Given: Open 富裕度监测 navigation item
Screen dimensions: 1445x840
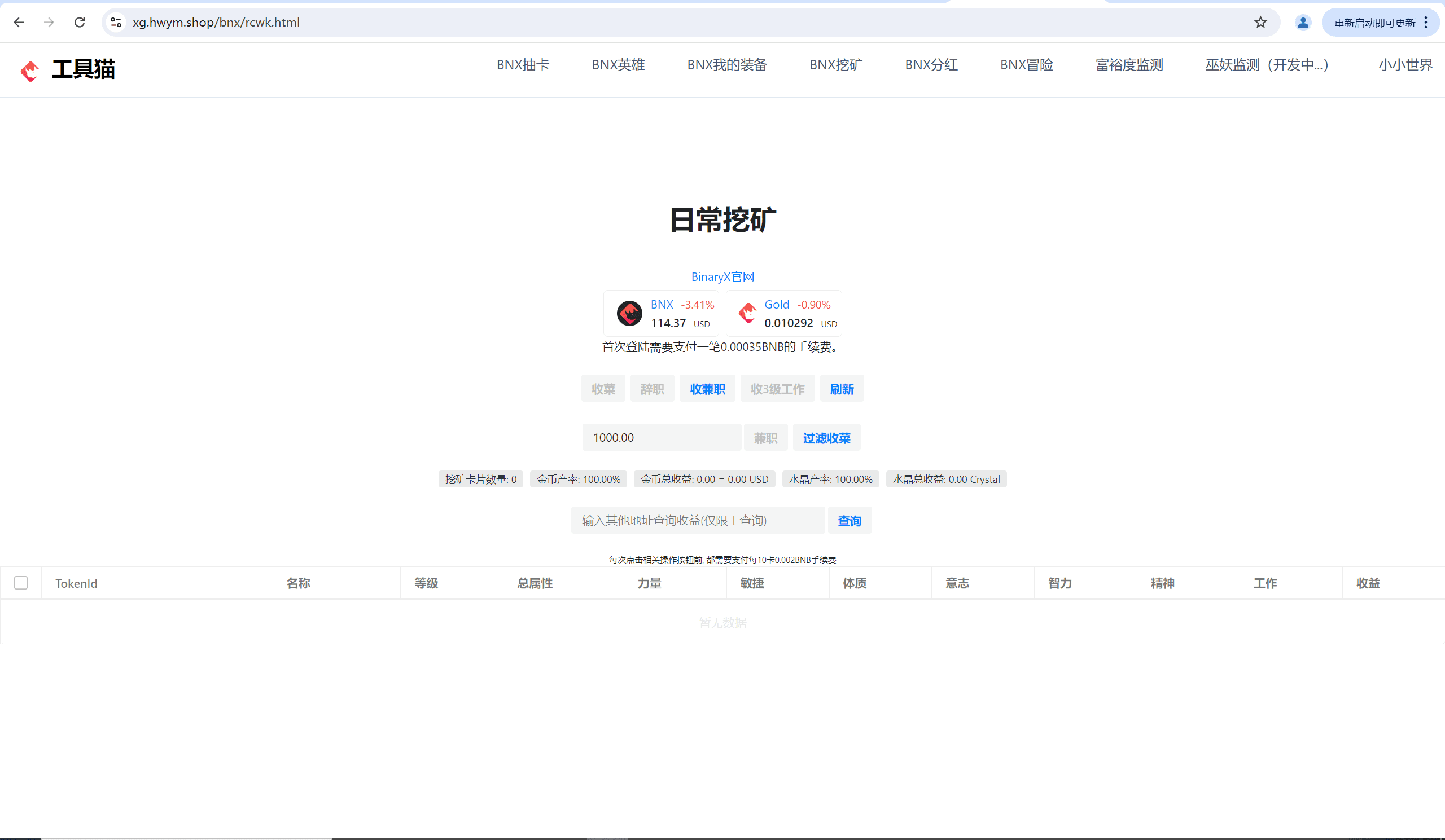Looking at the screenshot, I should [x=1129, y=65].
